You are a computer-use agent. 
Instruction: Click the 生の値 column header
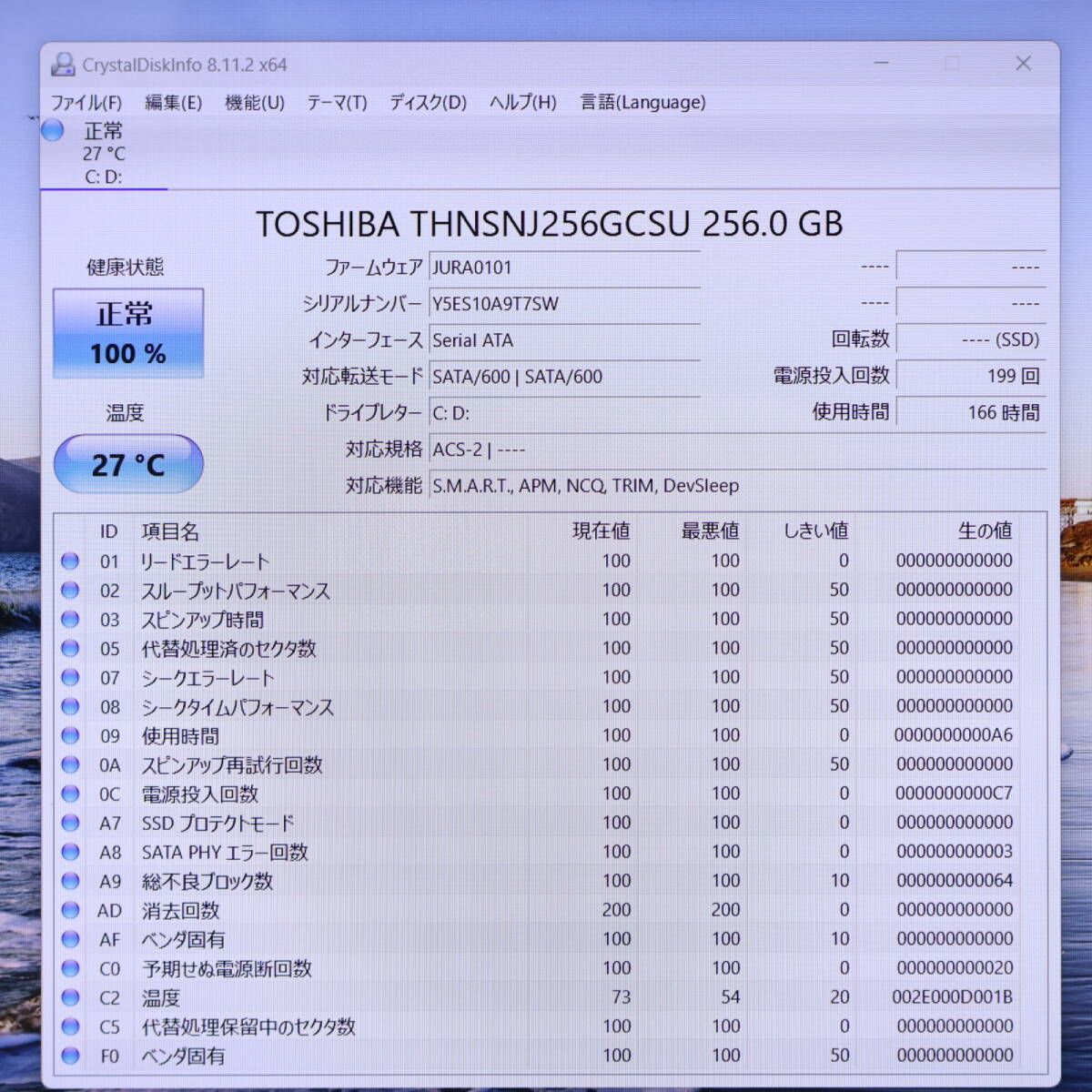point(985,531)
